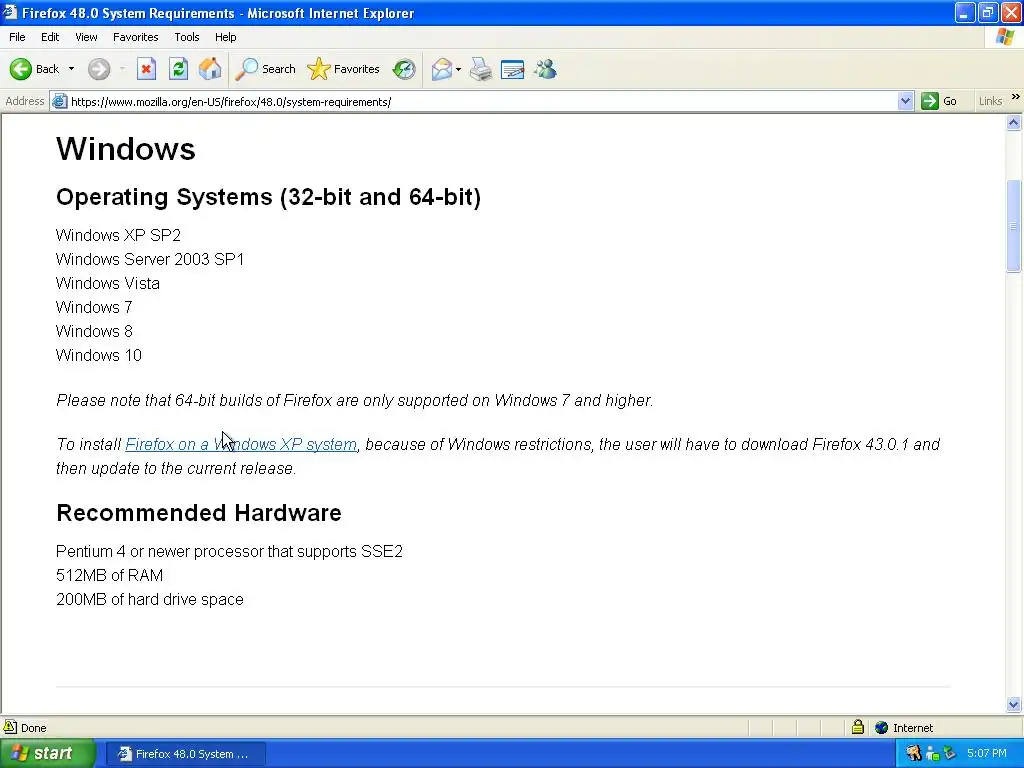Print the page with printer icon
Screen dimensions: 1024x768
coord(481,69)
